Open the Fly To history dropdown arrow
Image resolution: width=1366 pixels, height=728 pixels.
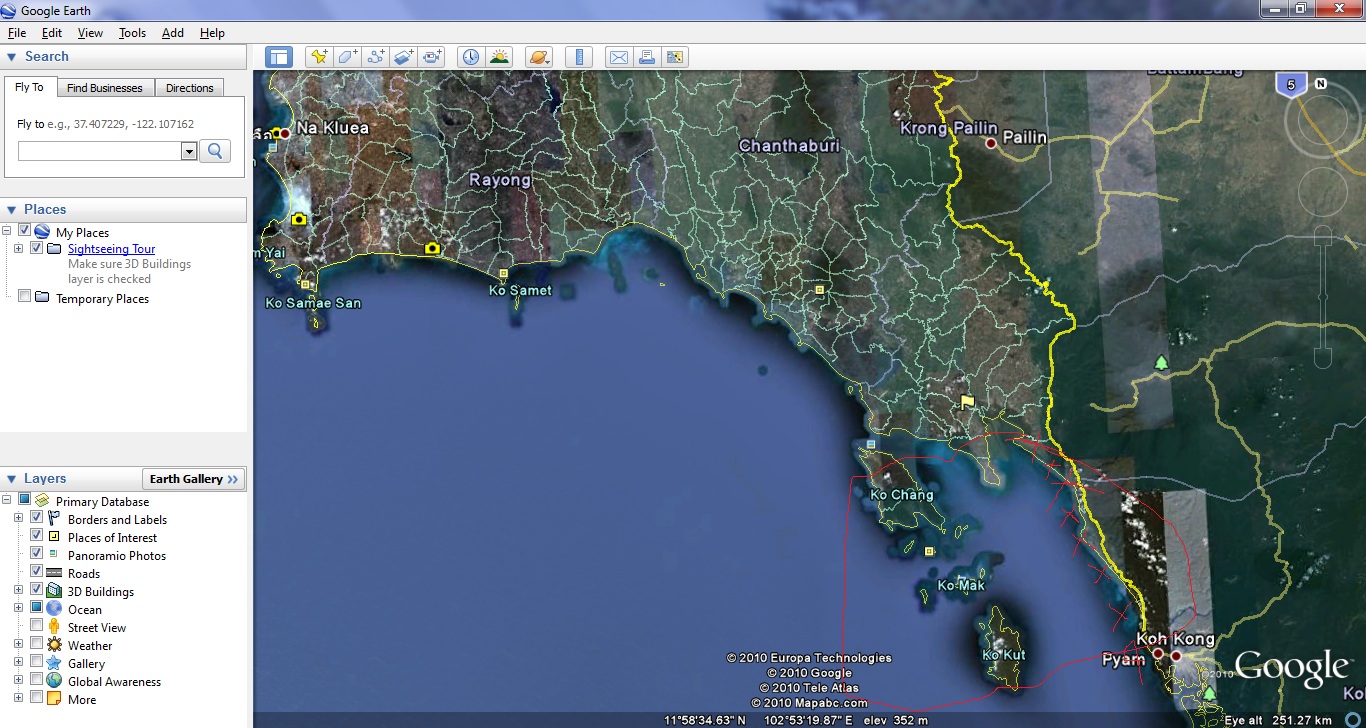(x=189, y=151)
